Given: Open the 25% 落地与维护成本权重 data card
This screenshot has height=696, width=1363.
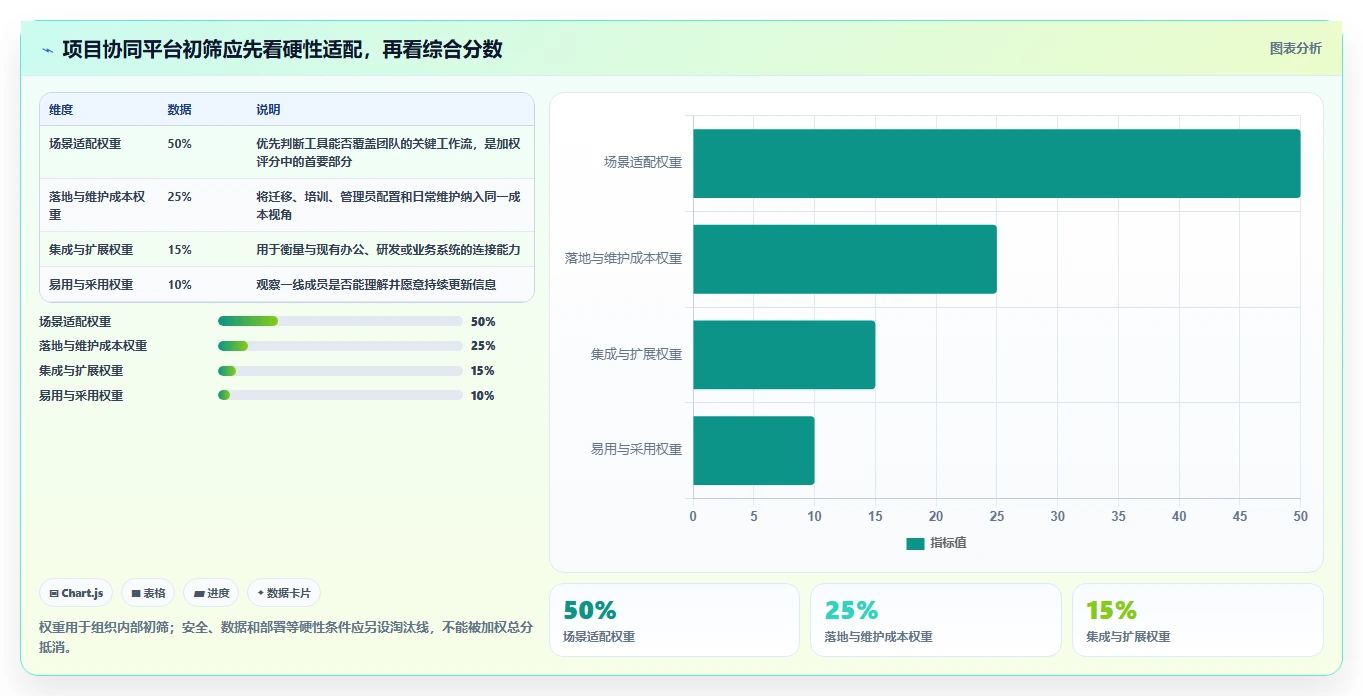Looking at the screenshot, I should (935, 620).
